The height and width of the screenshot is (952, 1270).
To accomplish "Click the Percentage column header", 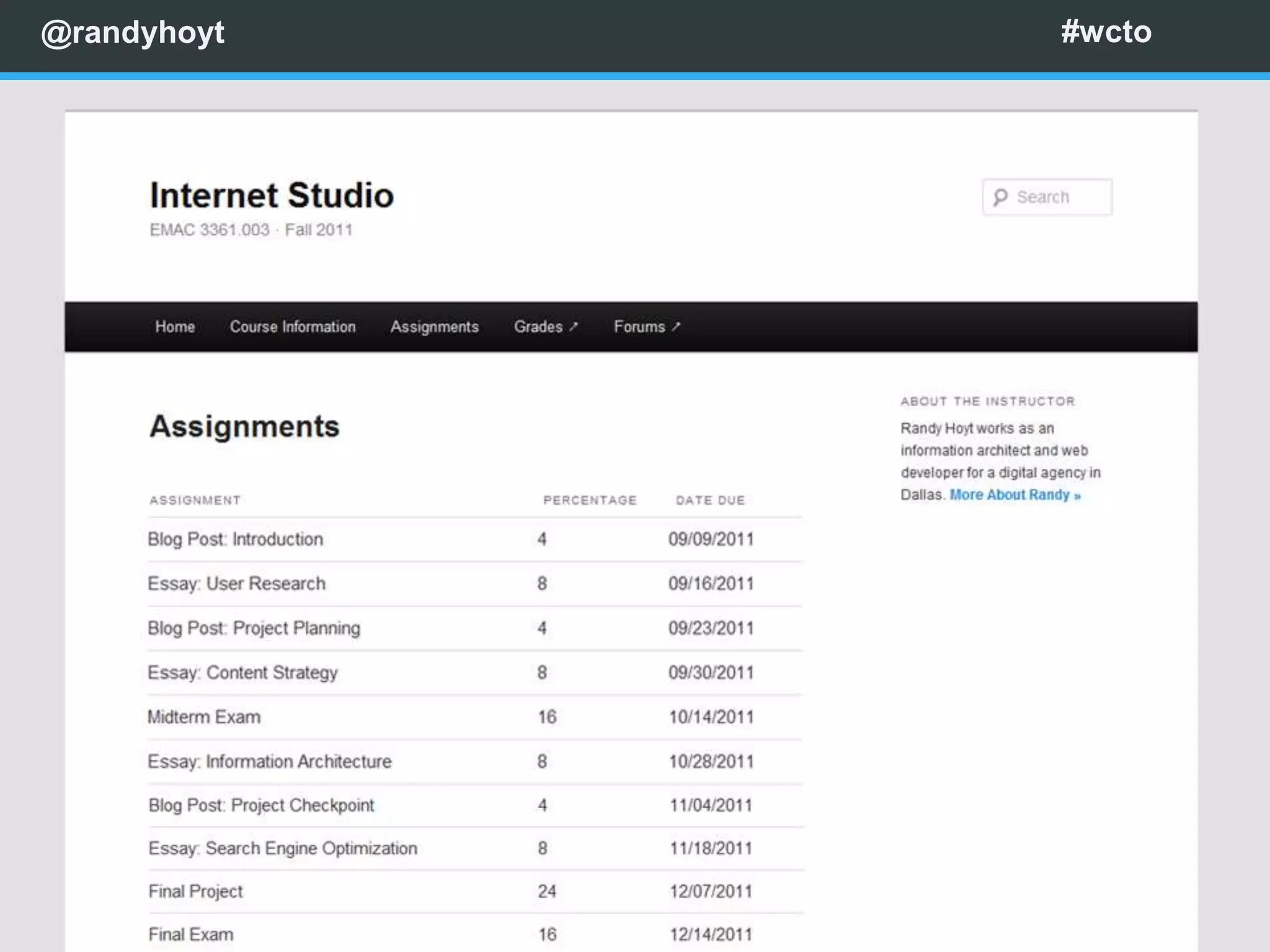I will point(590,500).
